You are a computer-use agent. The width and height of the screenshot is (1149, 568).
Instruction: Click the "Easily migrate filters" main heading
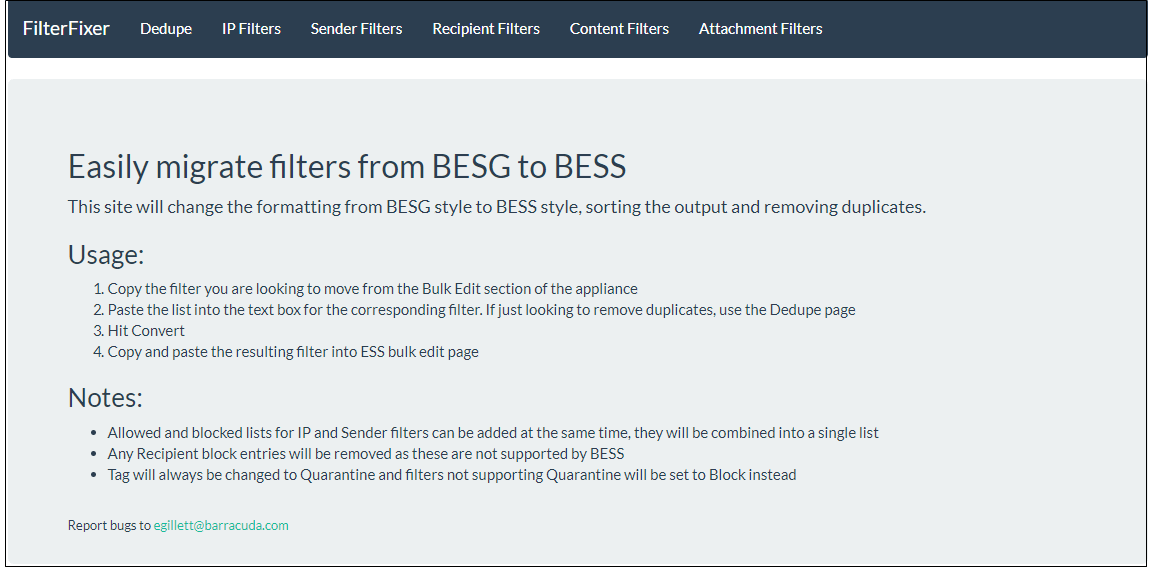pos(347,167)
